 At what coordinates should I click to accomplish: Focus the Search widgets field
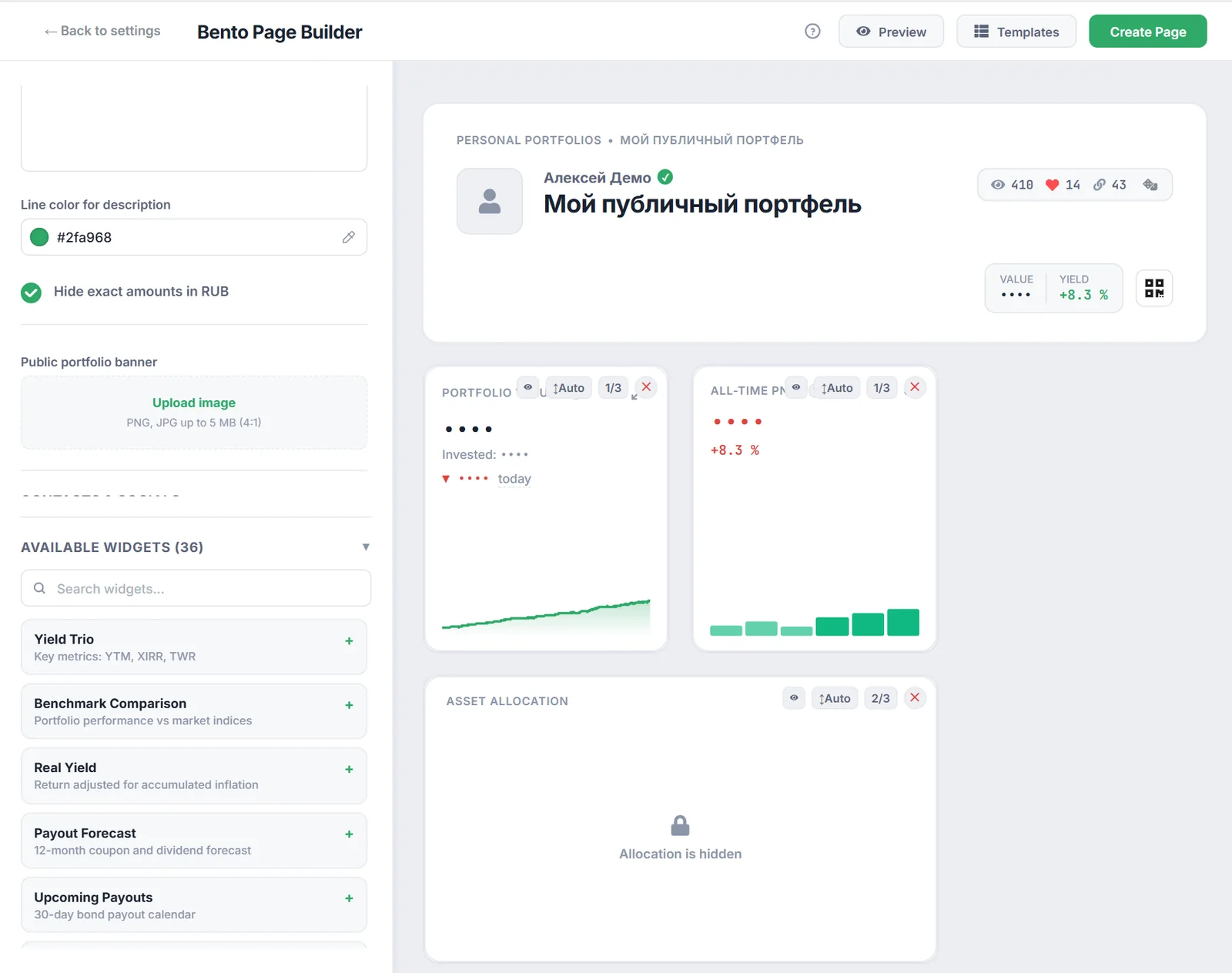(196, 588)
